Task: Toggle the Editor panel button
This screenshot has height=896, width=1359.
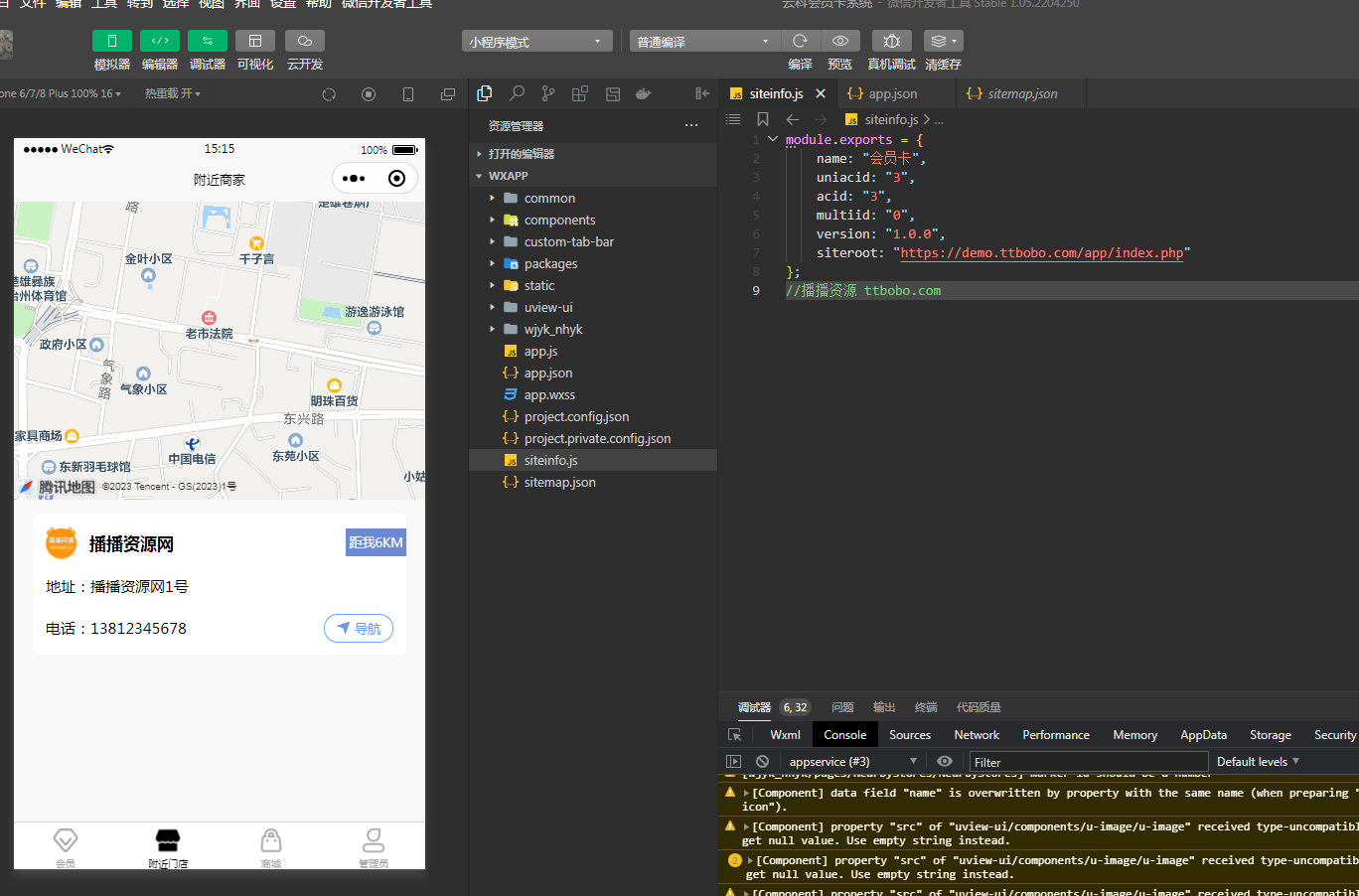Action: pos(160,41)
